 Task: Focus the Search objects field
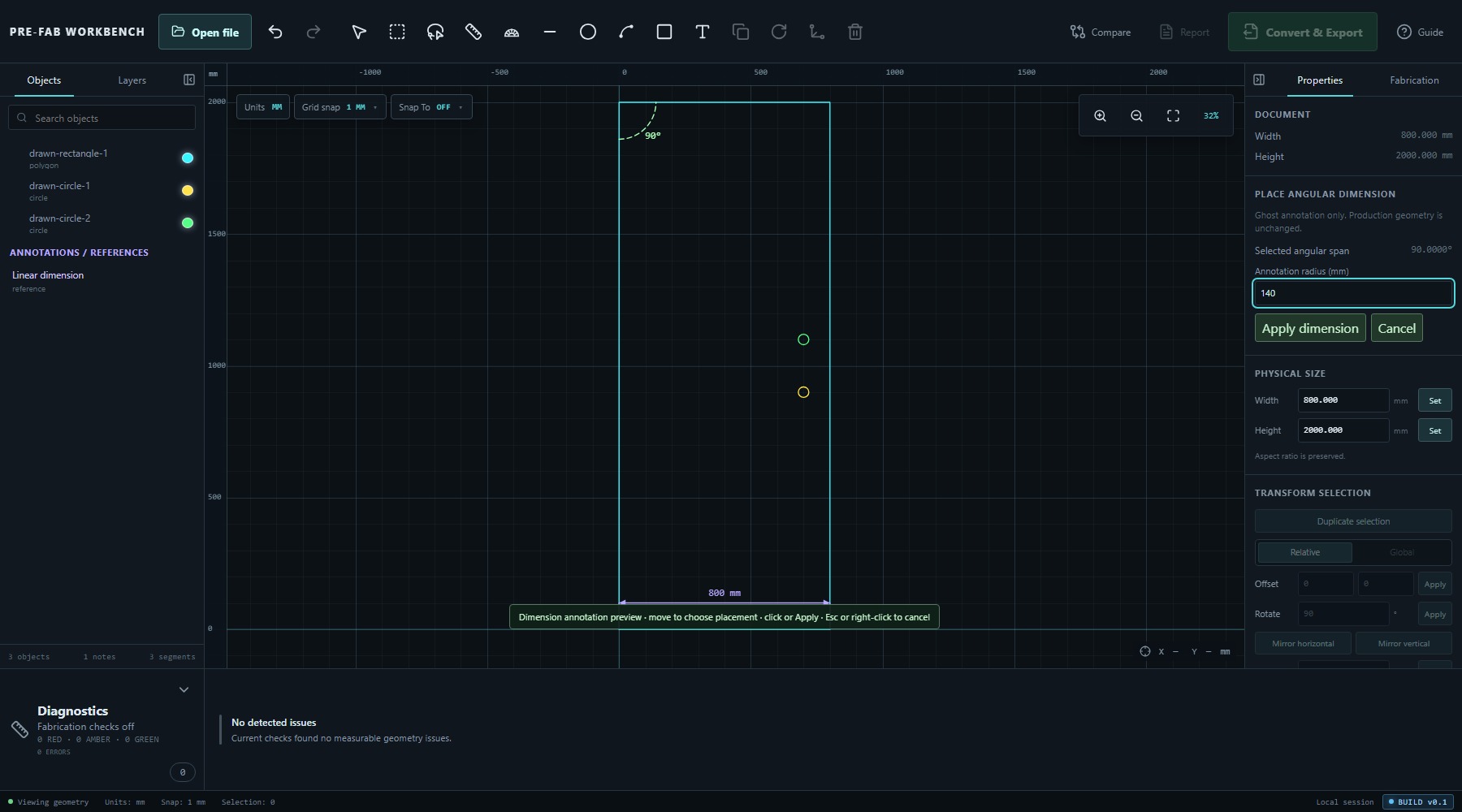click(102, 118)
